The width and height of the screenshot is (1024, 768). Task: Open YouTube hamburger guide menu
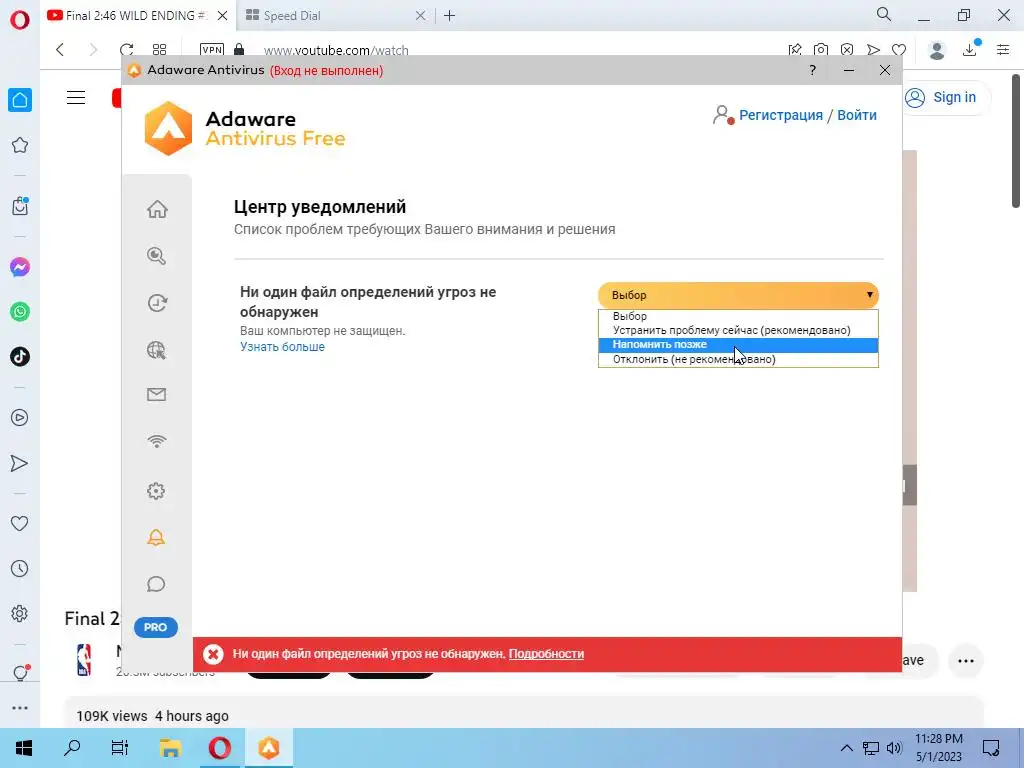pyautogui.click(x=76, y=98)
